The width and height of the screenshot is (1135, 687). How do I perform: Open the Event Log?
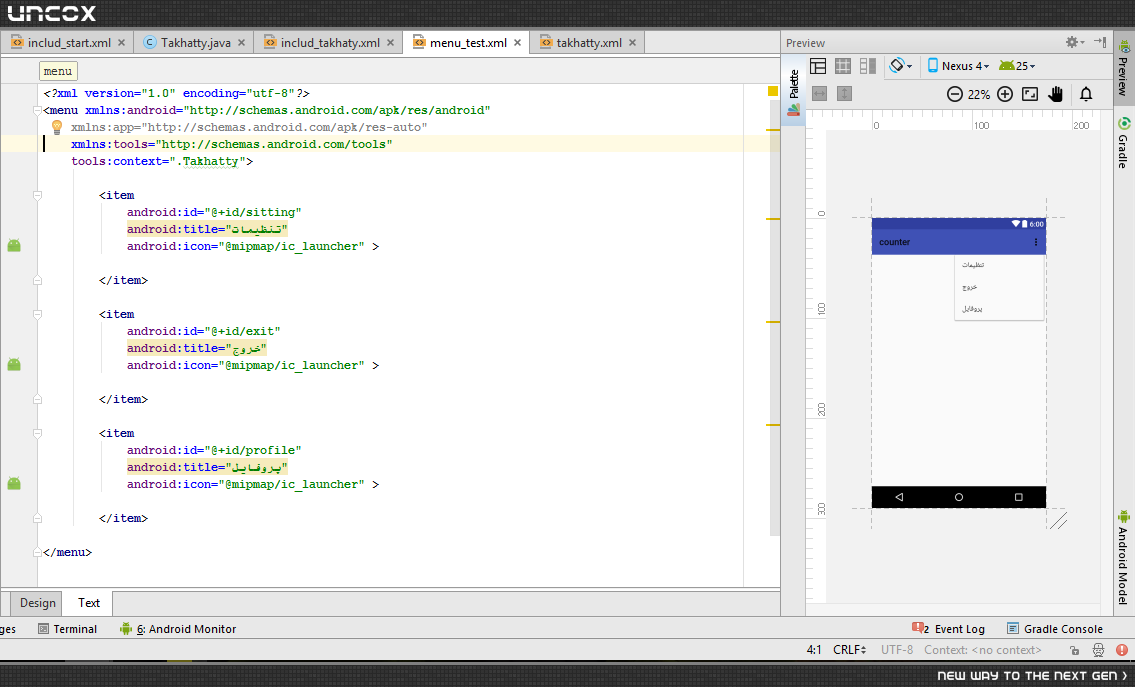point(949,629)
